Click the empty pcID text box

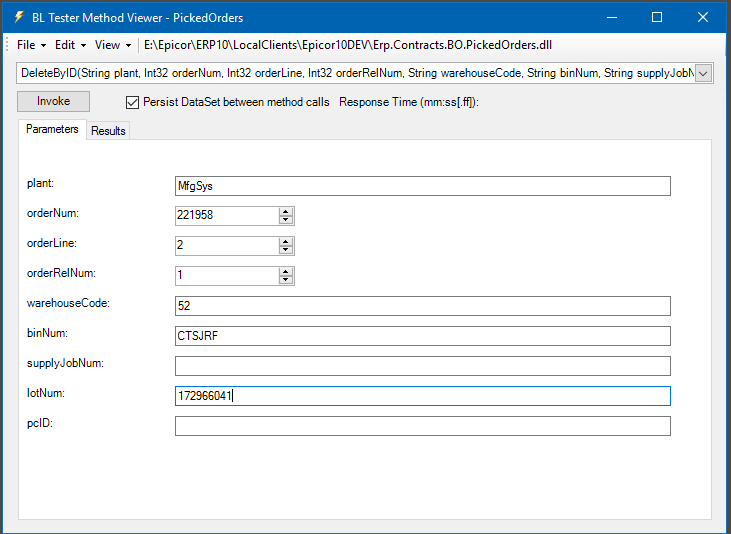pos(422,426)
